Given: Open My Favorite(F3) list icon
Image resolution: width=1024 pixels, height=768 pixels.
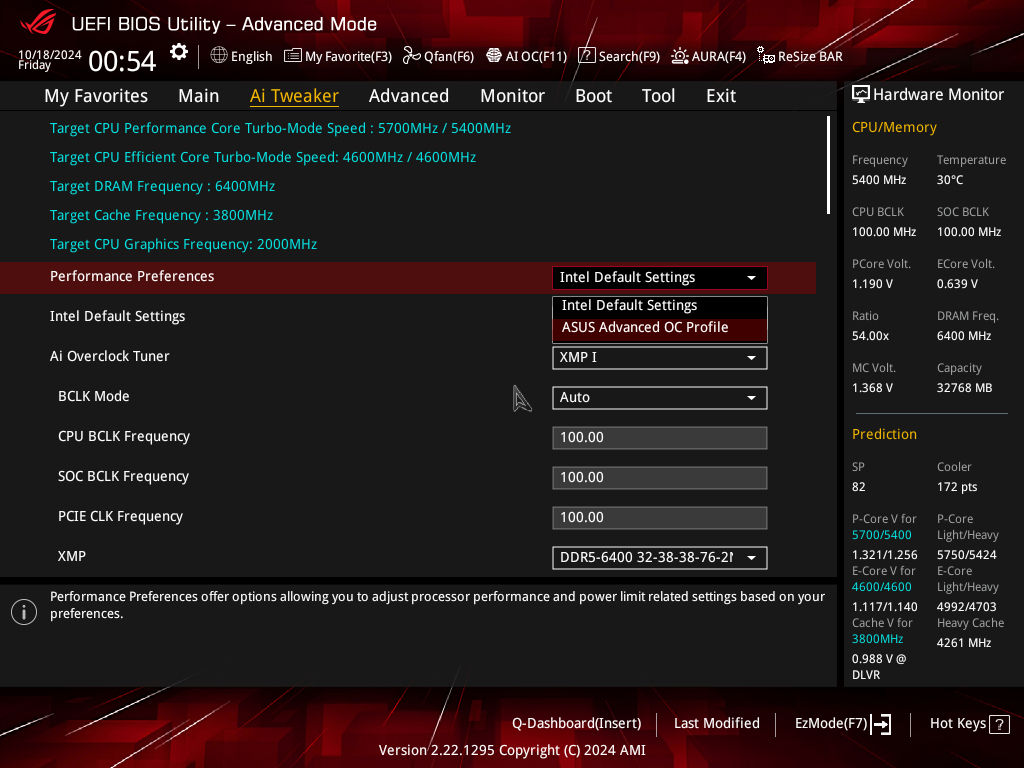Looking at the screenshot, I should click(x=293, y=56).
